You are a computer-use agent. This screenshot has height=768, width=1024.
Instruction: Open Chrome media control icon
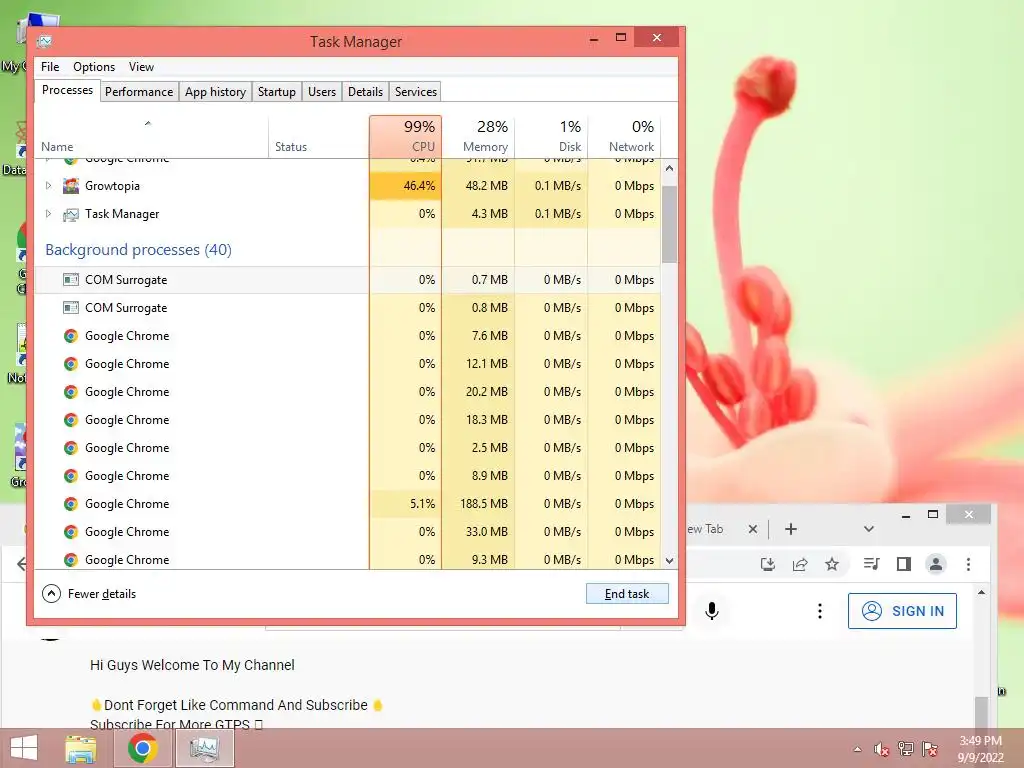tap(872, 564)
